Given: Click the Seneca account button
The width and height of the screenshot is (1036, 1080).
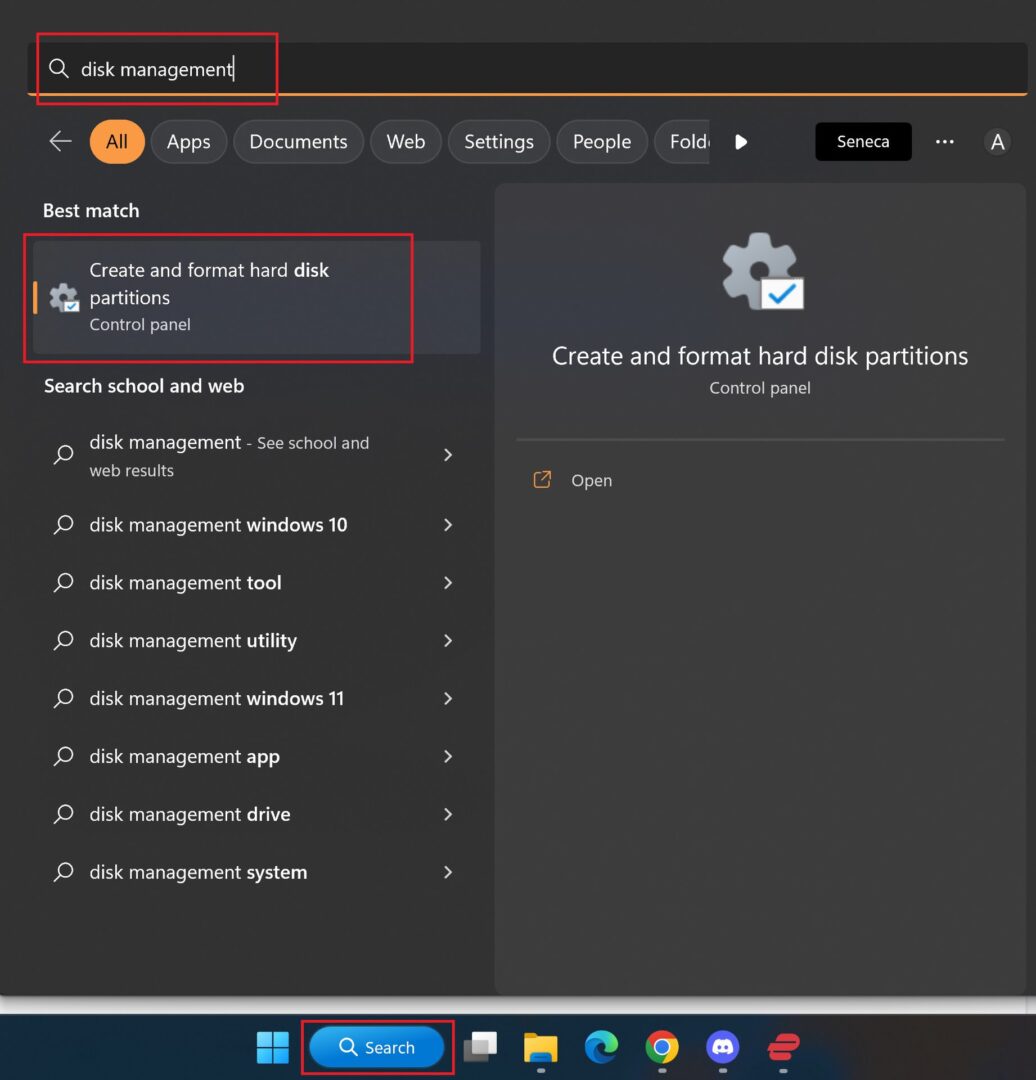Looking at the screenshot, I should 863,141.
